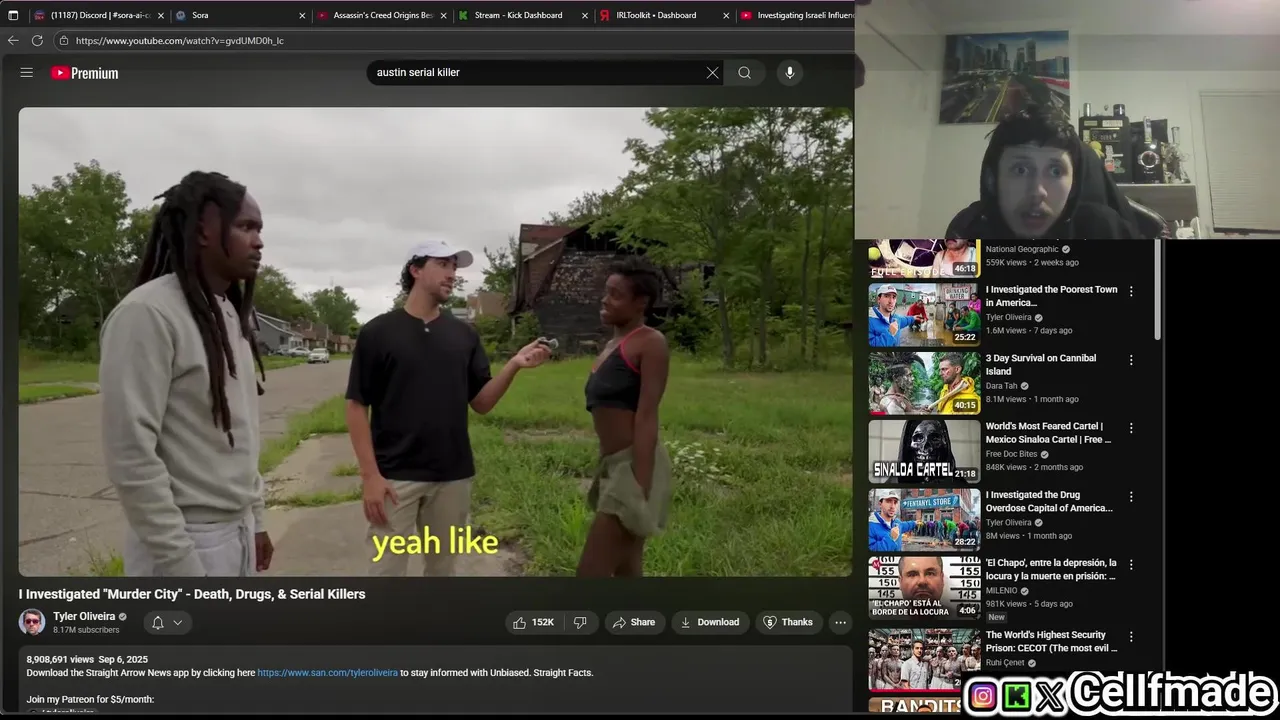Download the video
This screenshot has width=1280, height=720.
[x=710, y=622]
